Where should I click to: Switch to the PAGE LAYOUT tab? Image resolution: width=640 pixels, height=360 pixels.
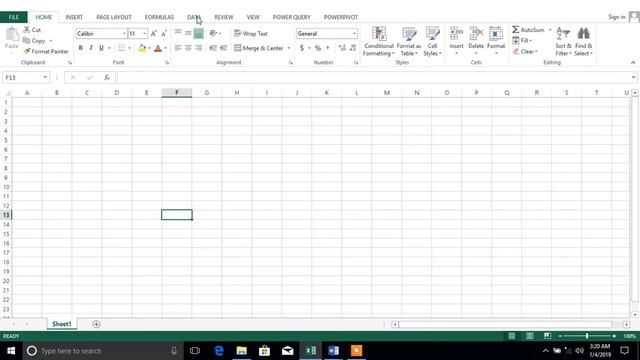coord(114,17)
